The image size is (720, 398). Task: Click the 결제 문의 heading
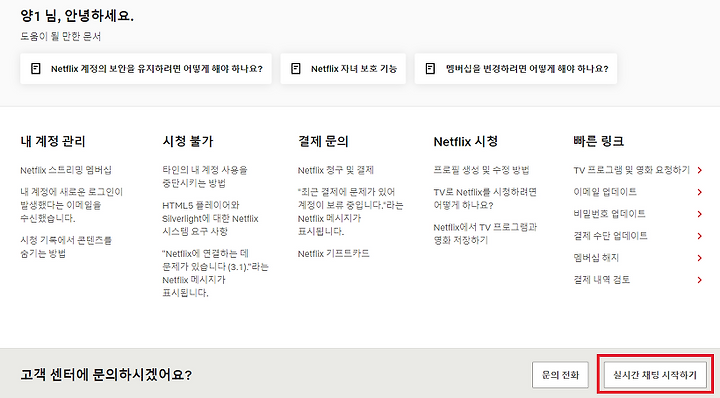click(323, 141)
